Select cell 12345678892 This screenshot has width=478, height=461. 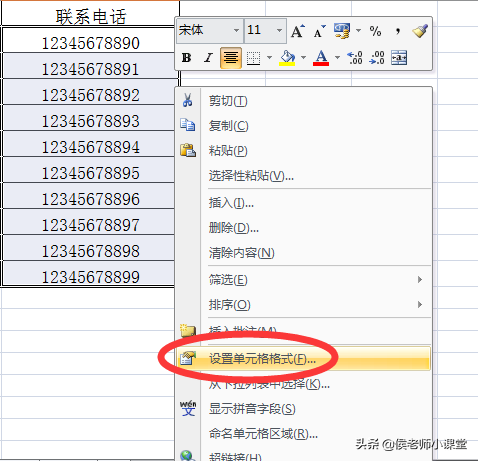tap(89, 92)
